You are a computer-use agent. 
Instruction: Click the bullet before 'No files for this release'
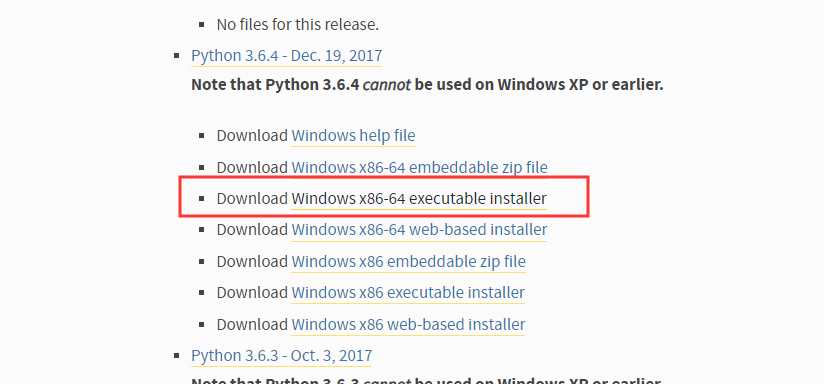pyautogui.click(x=202, y=24)
